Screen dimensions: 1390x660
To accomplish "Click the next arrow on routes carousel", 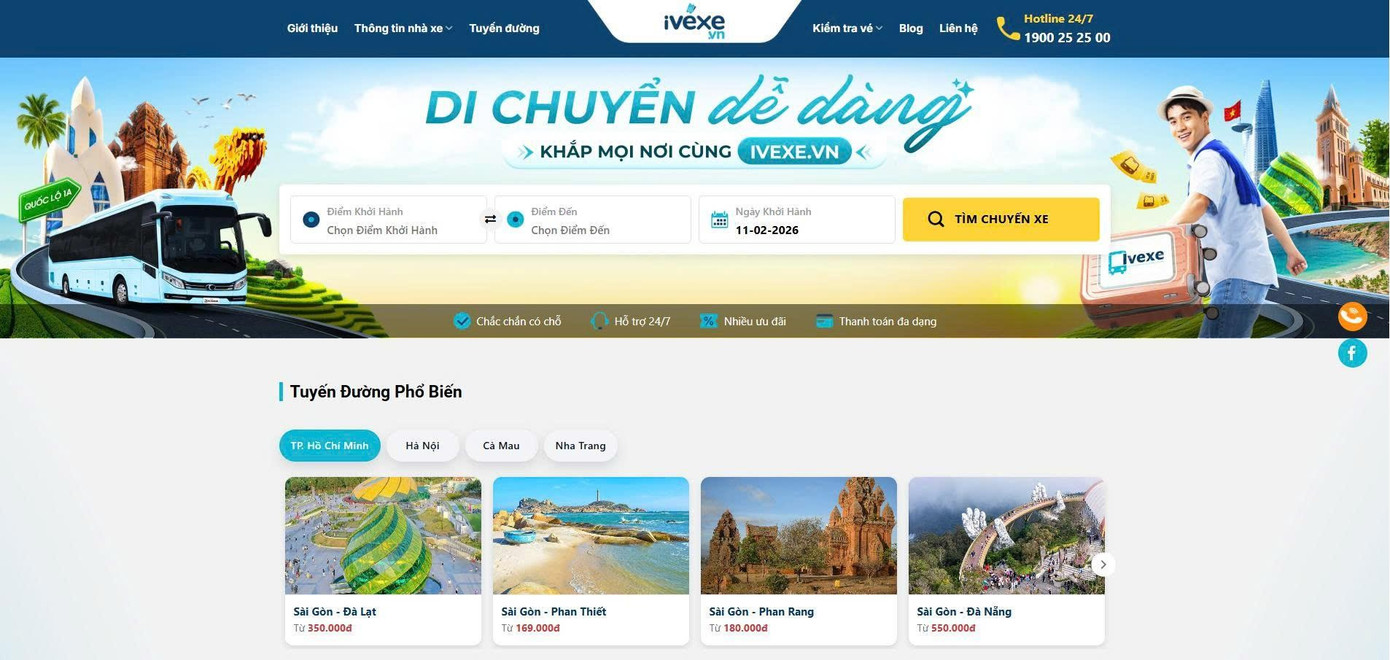I will click(1103, 565).
